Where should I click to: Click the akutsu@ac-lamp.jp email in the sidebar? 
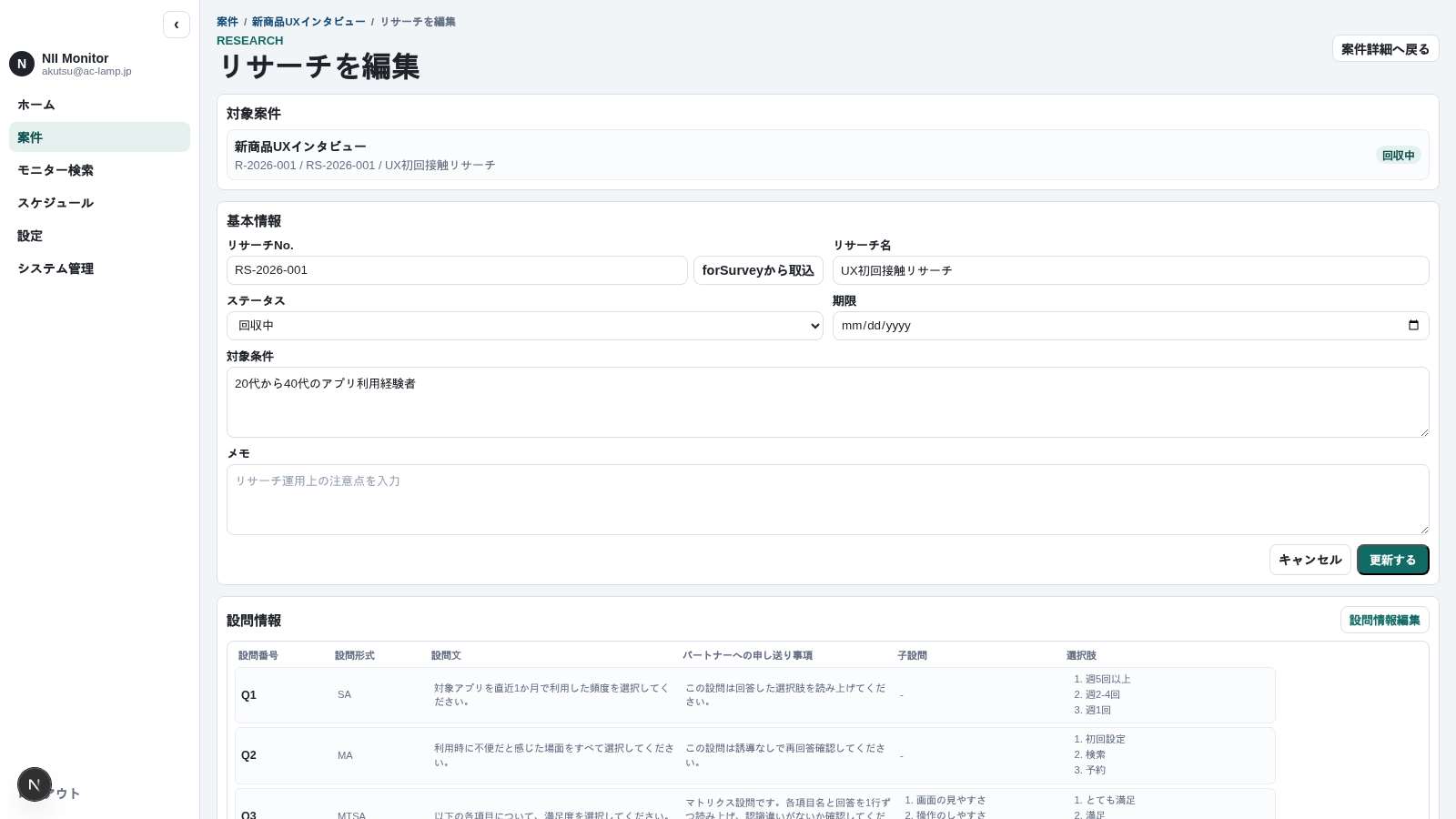[86, 71]
